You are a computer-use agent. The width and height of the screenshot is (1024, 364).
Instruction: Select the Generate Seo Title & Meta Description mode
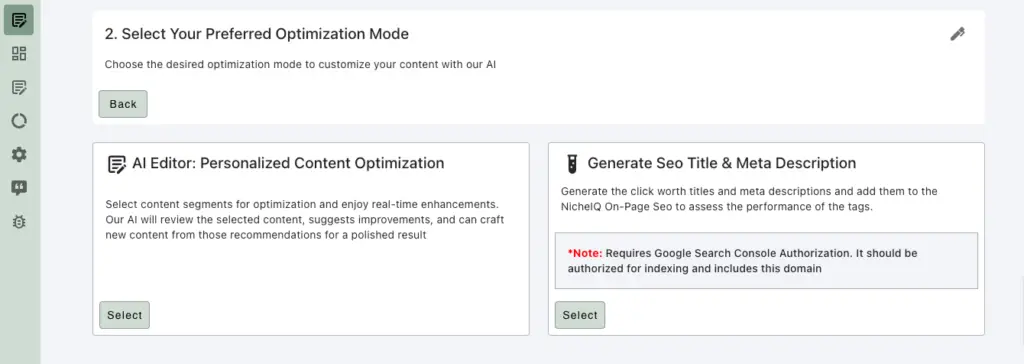click(580, 315)
